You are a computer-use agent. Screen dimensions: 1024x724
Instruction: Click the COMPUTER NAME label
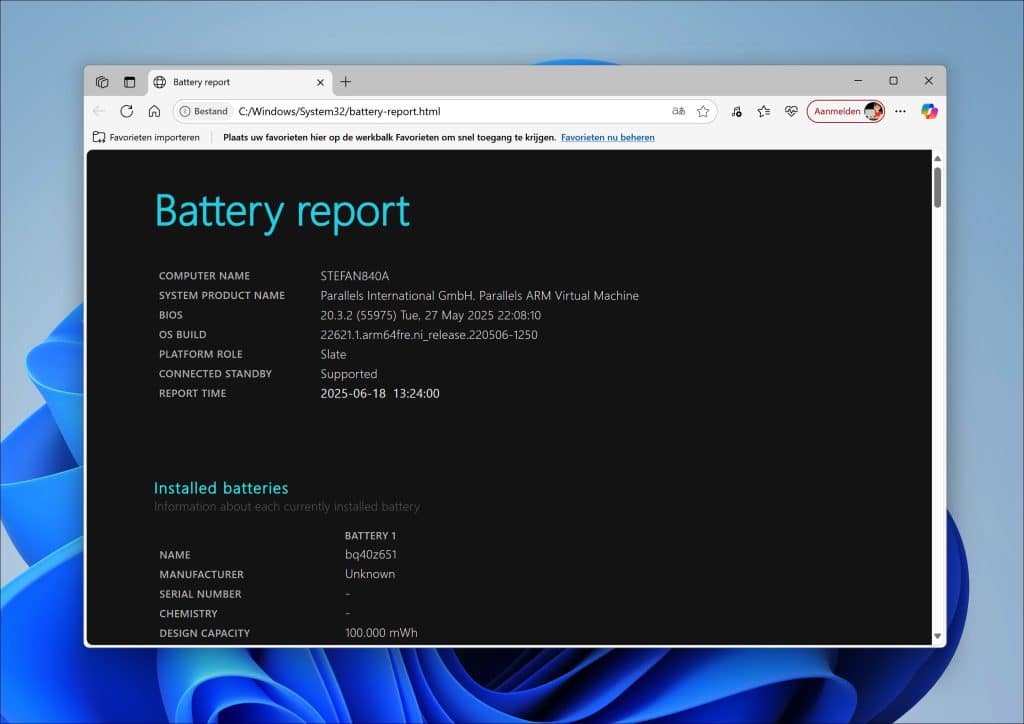point(204,276)
